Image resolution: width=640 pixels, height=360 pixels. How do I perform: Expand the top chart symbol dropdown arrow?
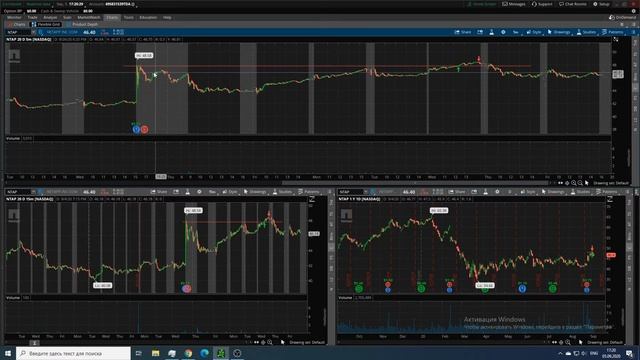pyautogui.click(x=33, y=32)
